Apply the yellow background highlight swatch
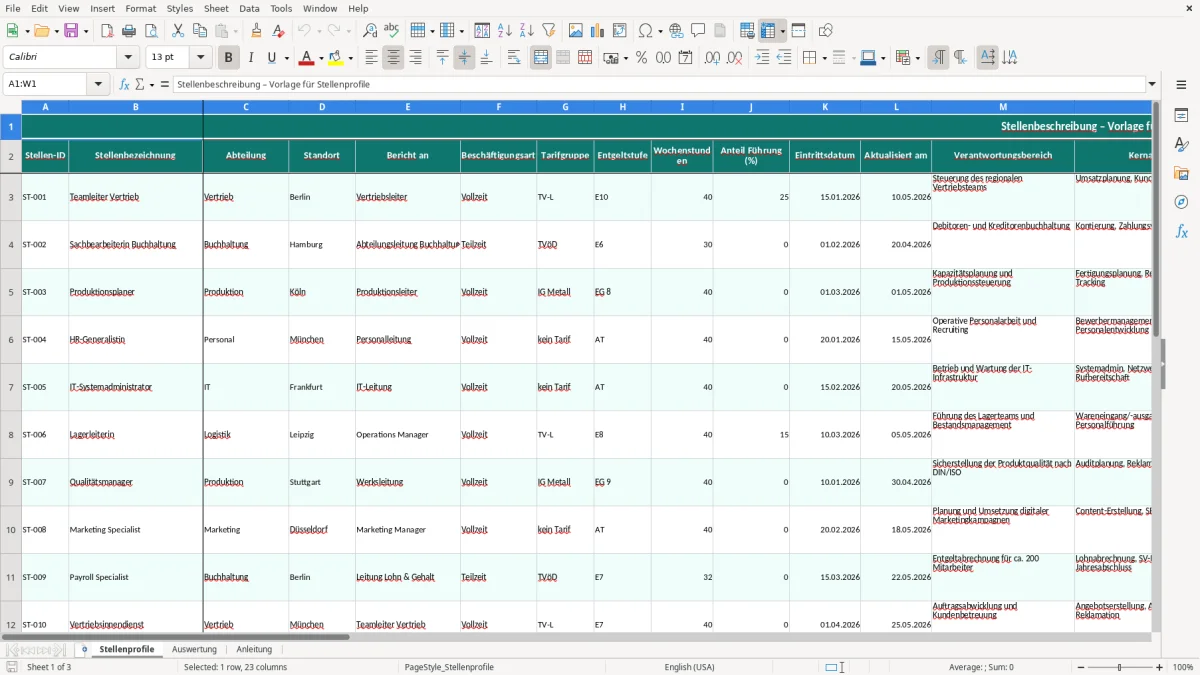The height and width of the screenshot is (675, 1200). click(x=337, y=58)
